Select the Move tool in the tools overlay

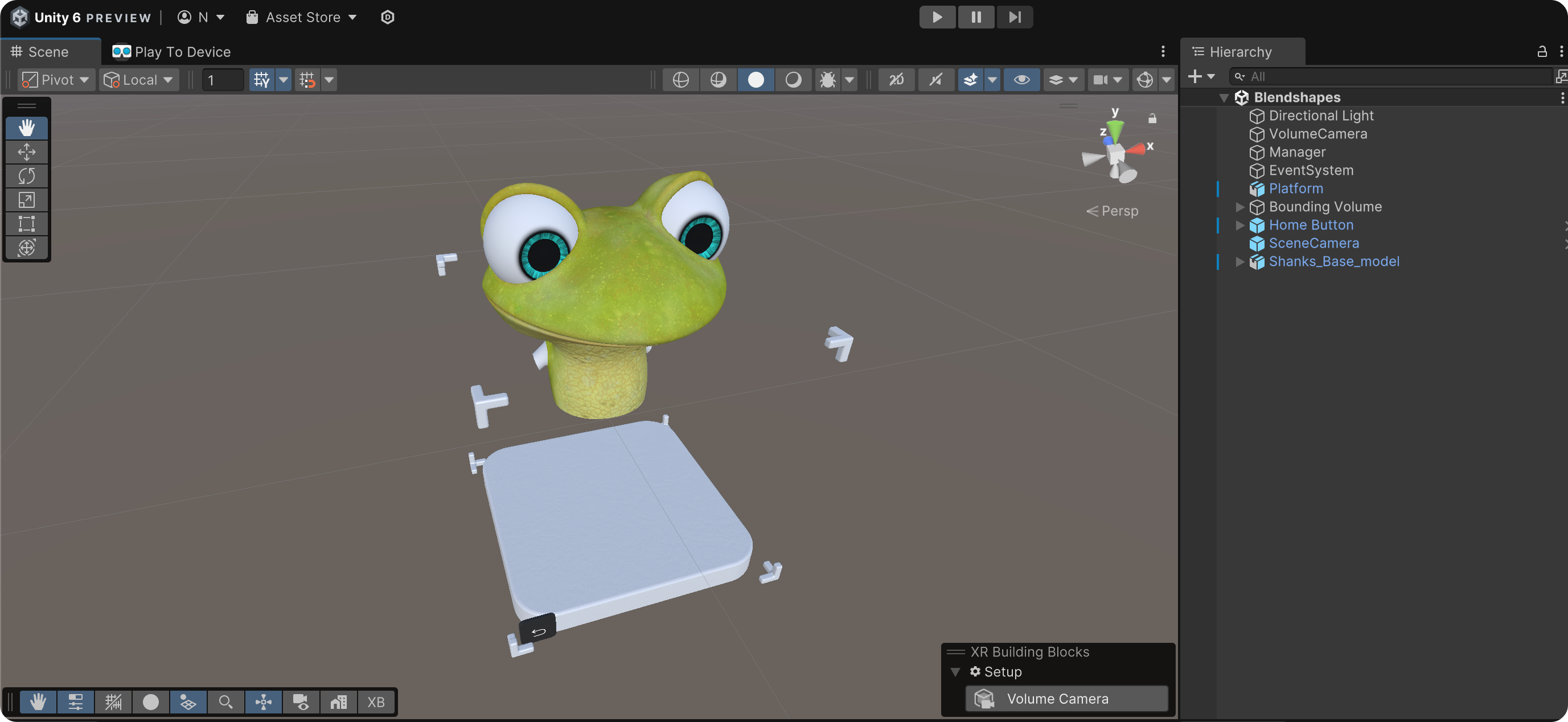(x=26, y=151)
